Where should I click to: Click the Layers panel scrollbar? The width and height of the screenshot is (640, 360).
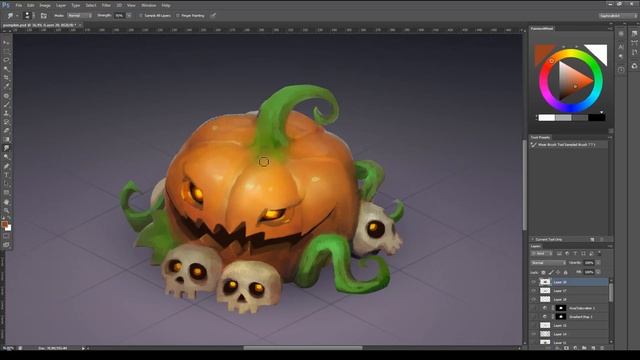[x=611, y=292]
